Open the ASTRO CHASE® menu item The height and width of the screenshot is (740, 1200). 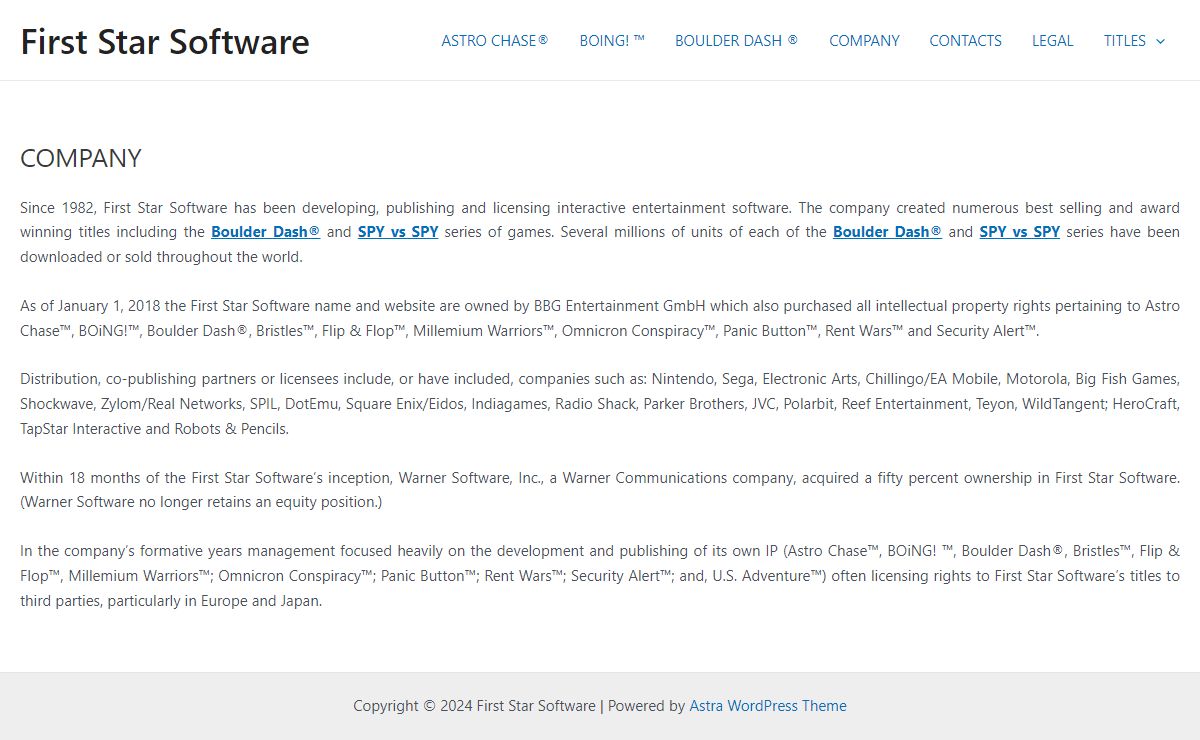[x=495, y=41]
